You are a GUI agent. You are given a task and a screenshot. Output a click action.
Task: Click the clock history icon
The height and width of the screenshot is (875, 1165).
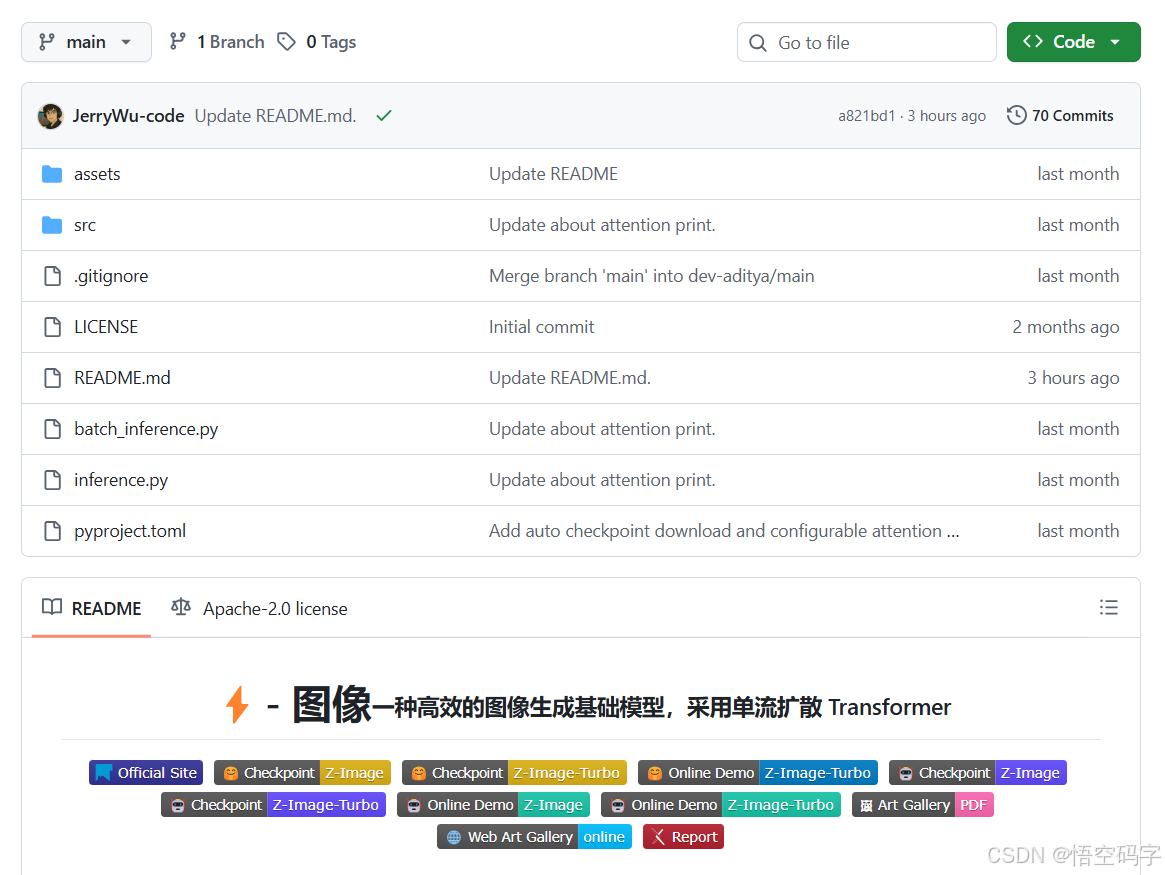point(1016,116)
